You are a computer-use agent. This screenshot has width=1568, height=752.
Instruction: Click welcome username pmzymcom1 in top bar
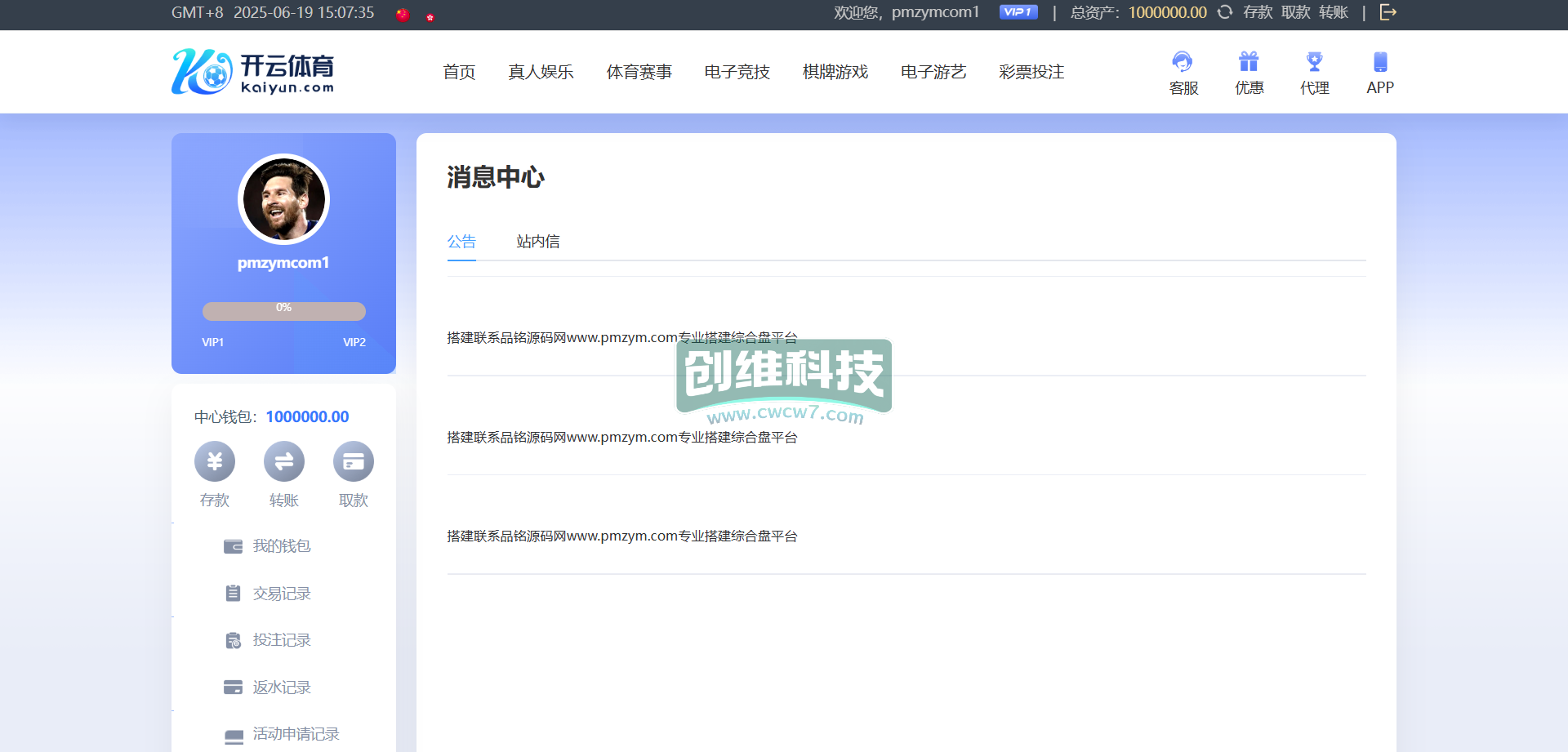[935, 12]
